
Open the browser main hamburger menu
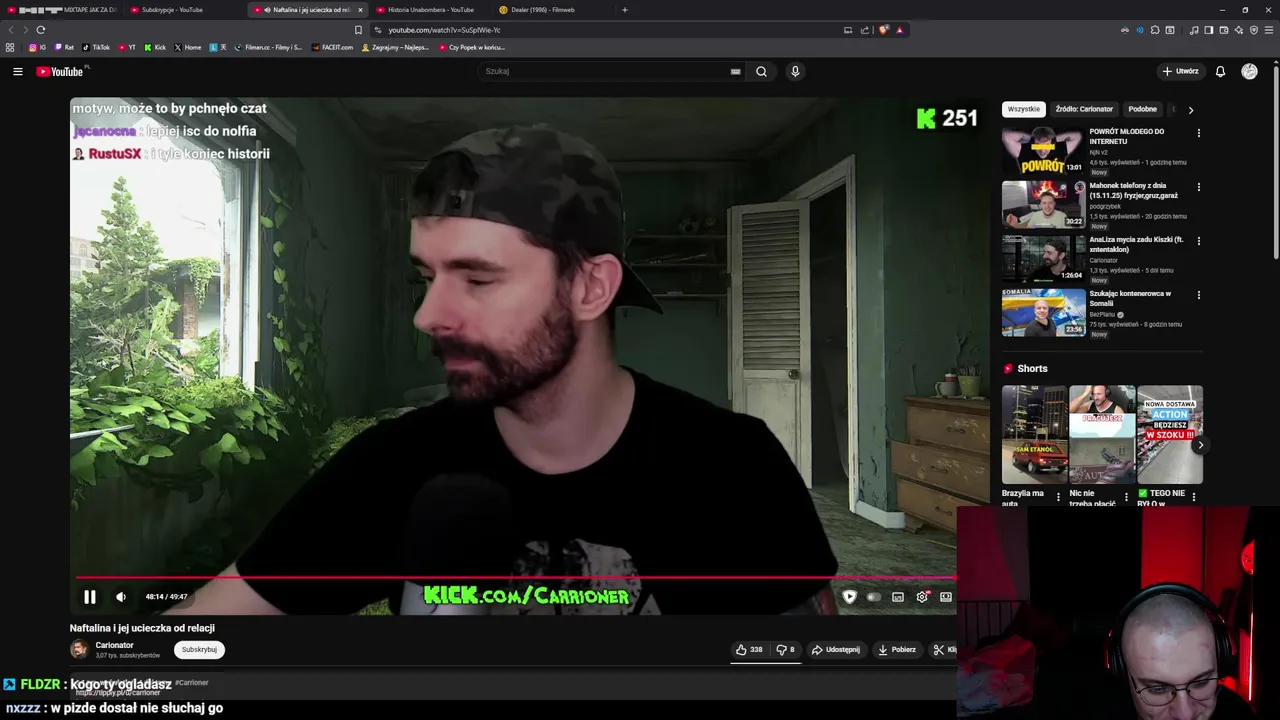click(1269, 30)
